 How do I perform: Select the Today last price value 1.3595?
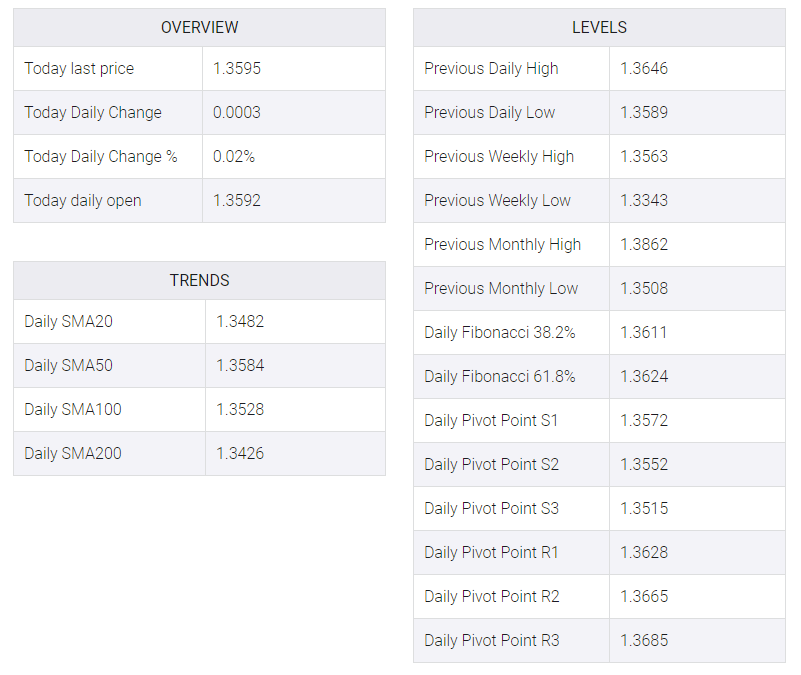point(237,68)
